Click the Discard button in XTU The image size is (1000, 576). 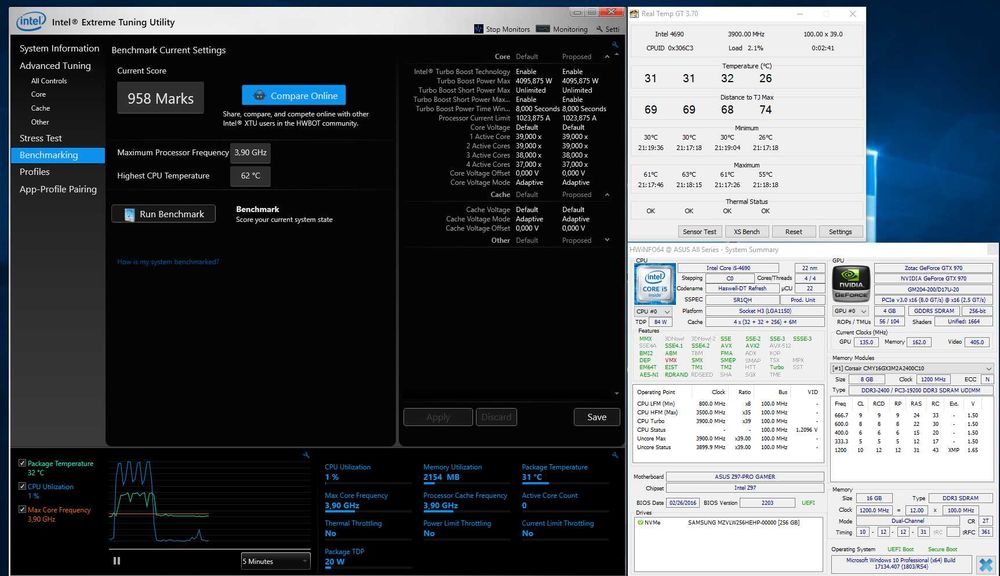pyautogui.click(x=496, y=417)
